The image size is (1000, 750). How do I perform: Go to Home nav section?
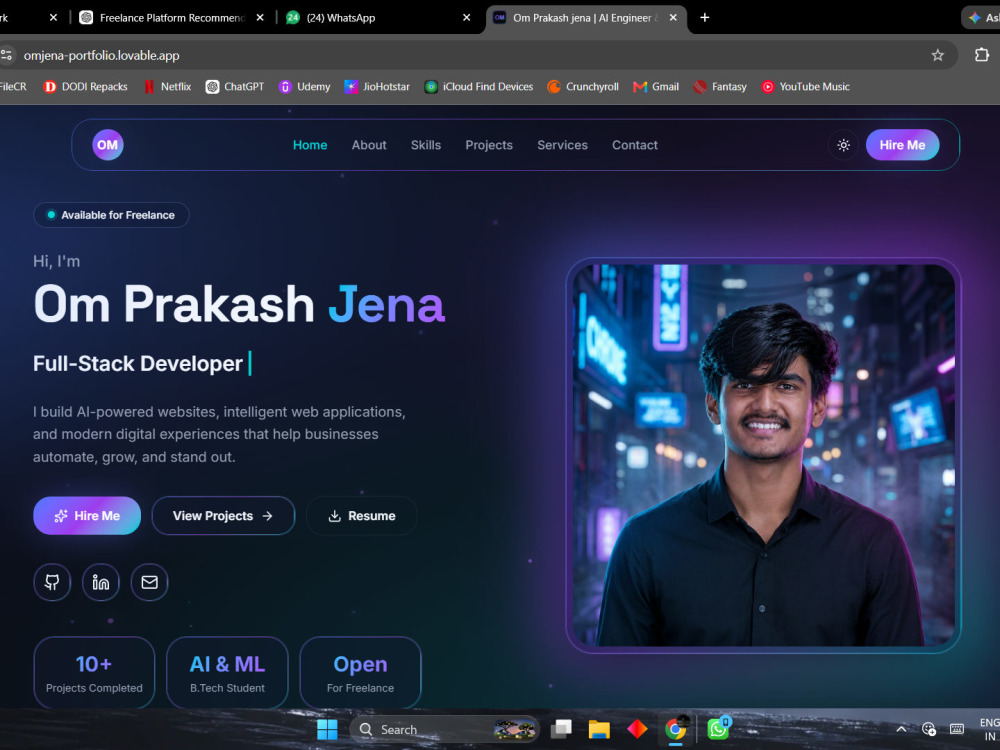coord(310,145)
